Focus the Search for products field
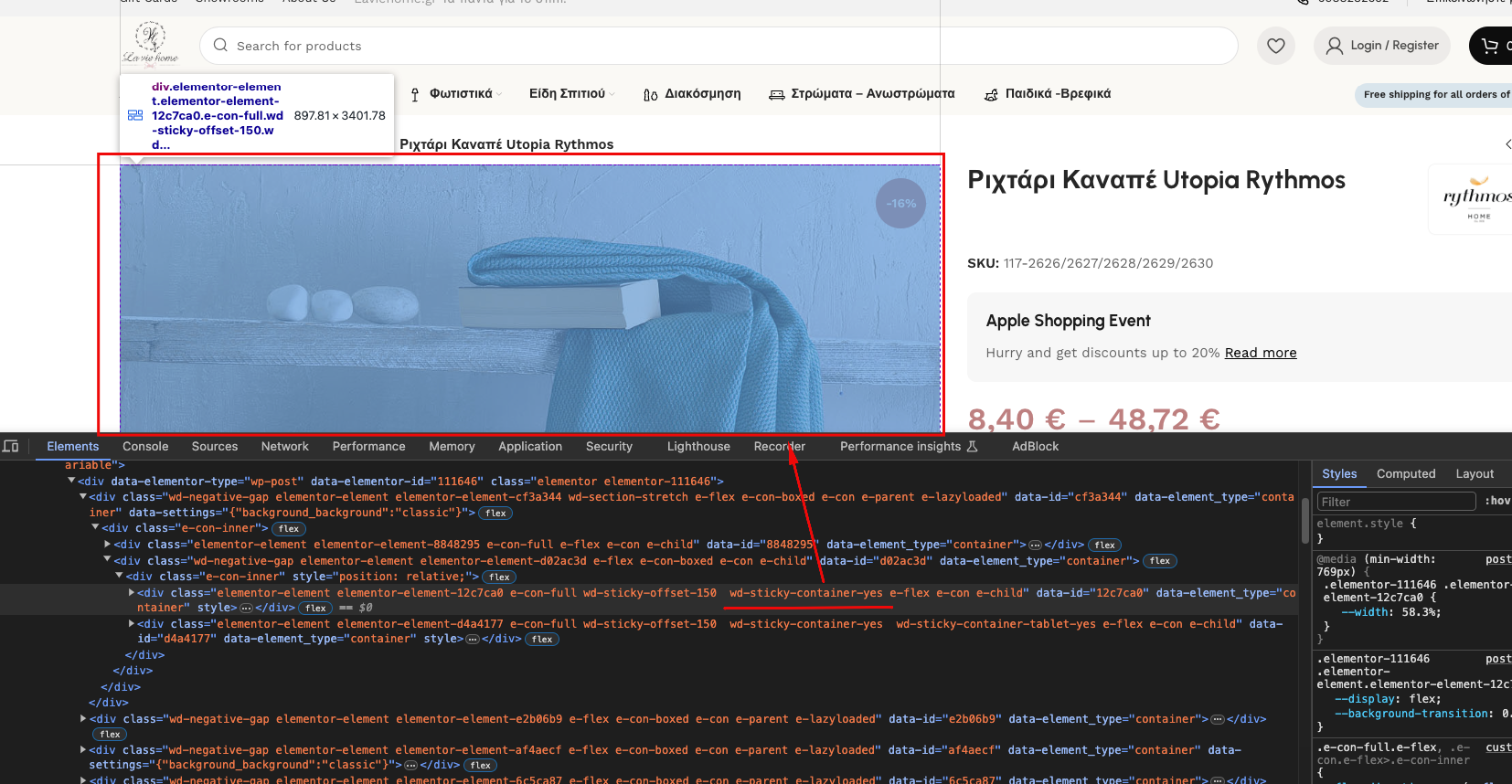This screenshot has height=784, width=1512. click(719, 46)
